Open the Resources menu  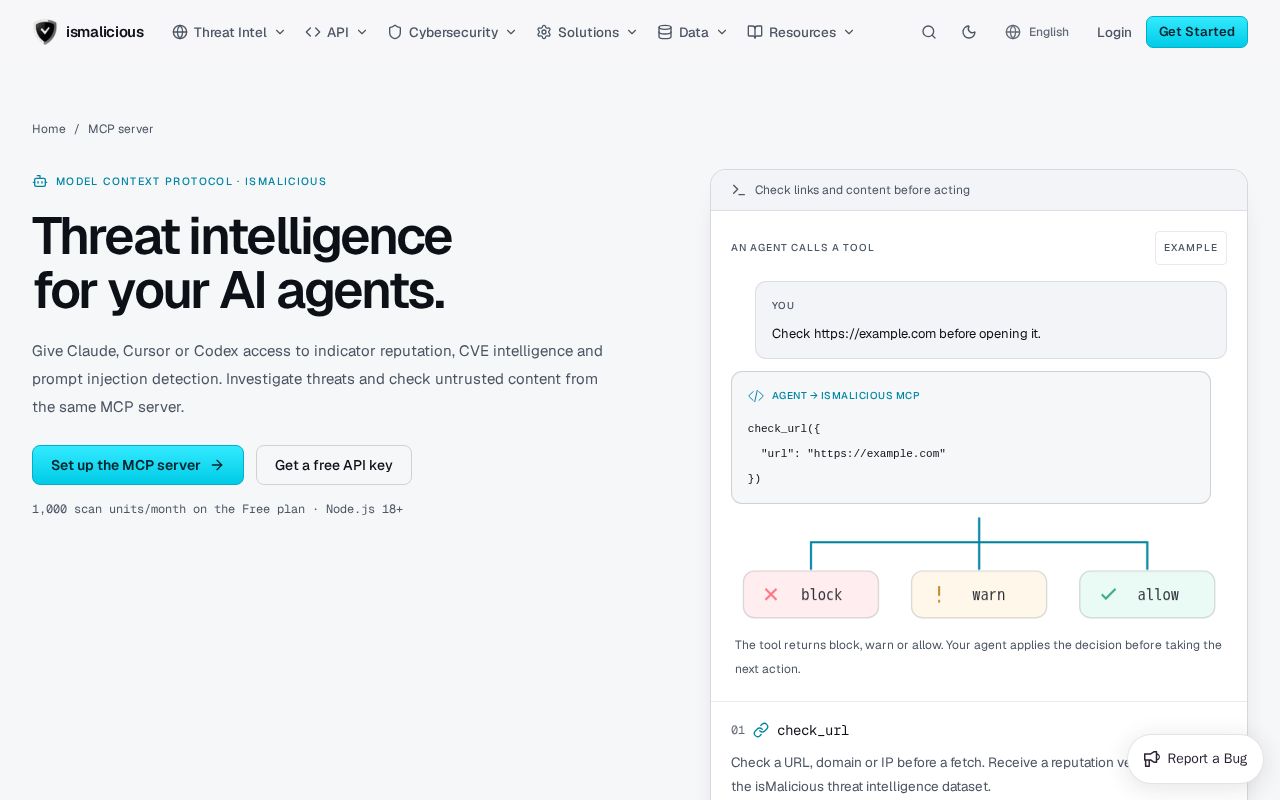[x=801, y=32]
